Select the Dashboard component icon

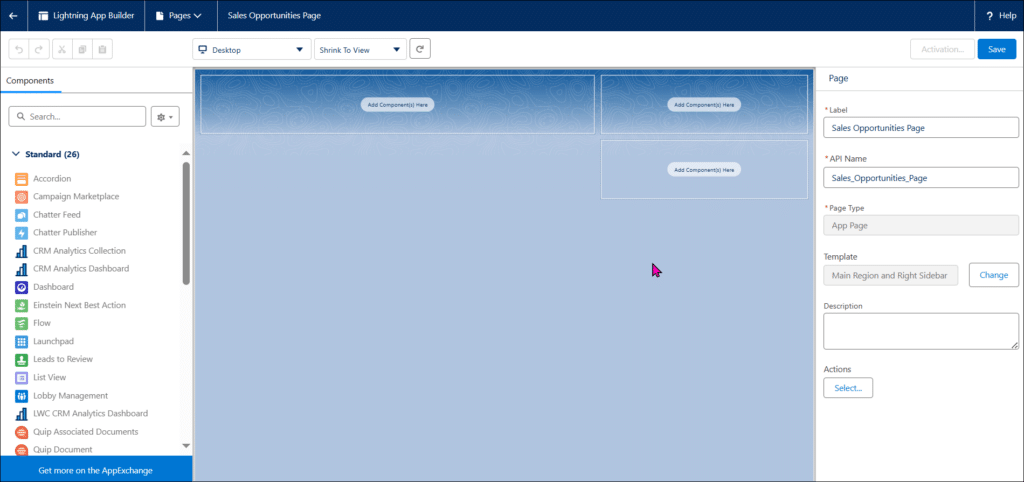coord(22,287)
